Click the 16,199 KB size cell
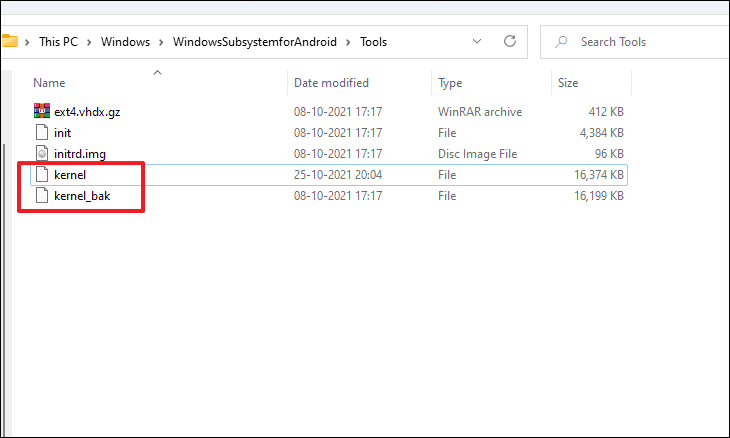Image resolution: width=730 pixels, height=438 pixels. coord(599,195)
